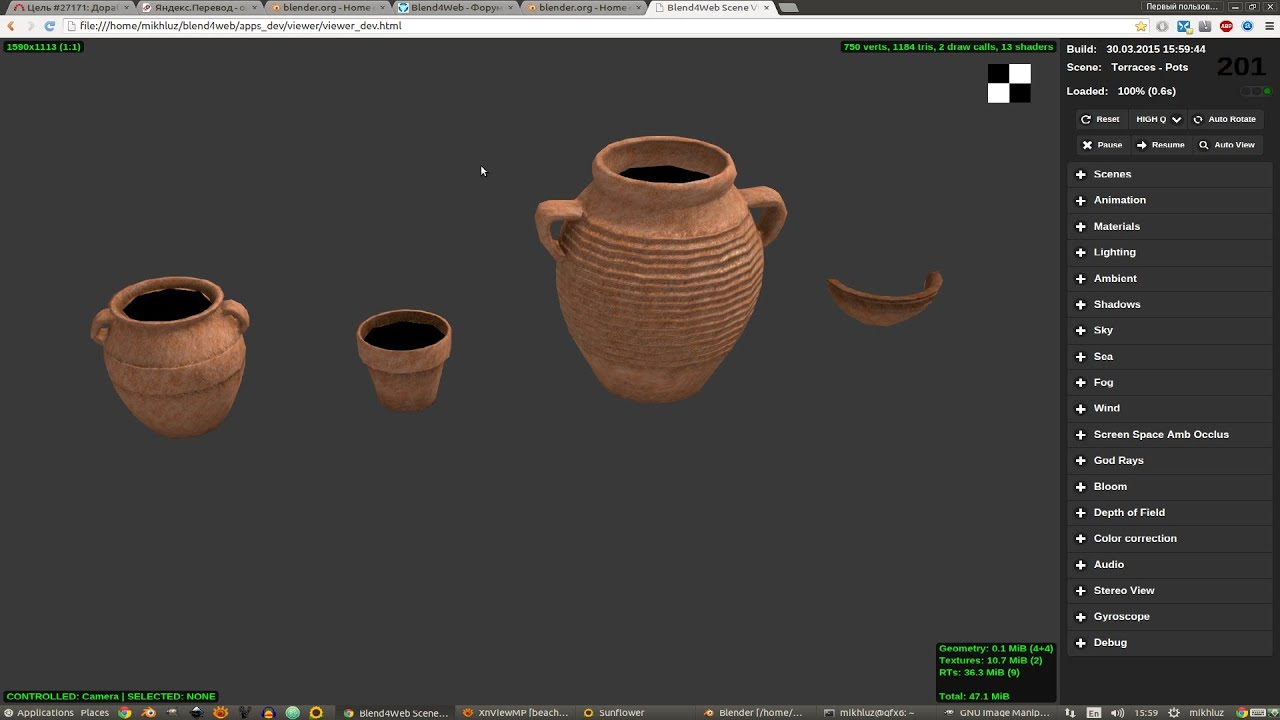1280x720 pixels.
Task: Expand the Animation panel
Action: click(x=1169, y=200)
